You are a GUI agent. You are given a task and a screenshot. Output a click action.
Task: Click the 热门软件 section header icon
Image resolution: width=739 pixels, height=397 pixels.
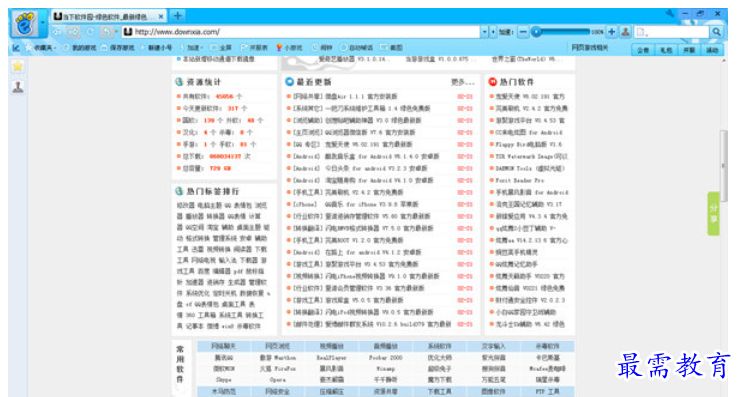493,82
